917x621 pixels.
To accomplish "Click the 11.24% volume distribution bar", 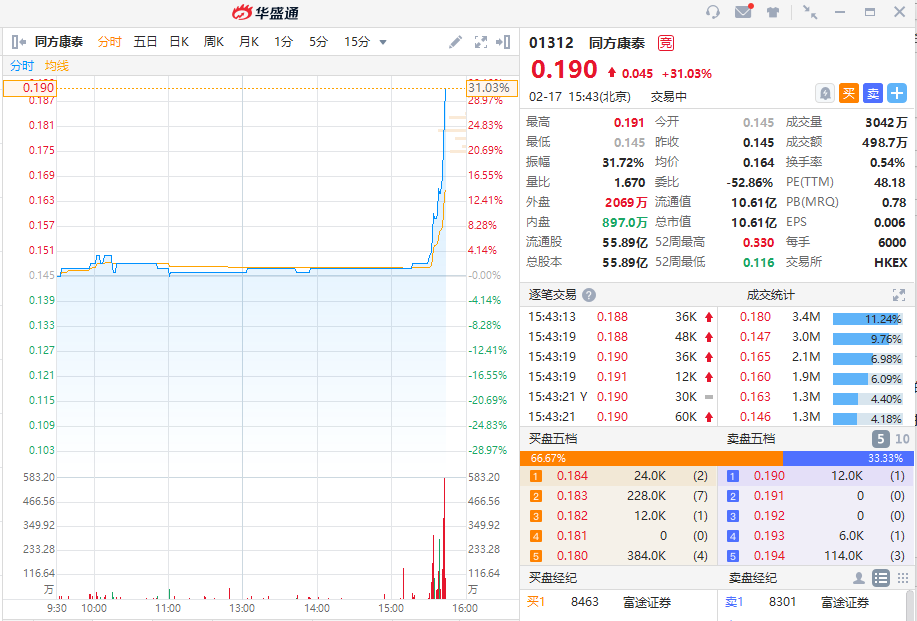I will coord(868,319).
